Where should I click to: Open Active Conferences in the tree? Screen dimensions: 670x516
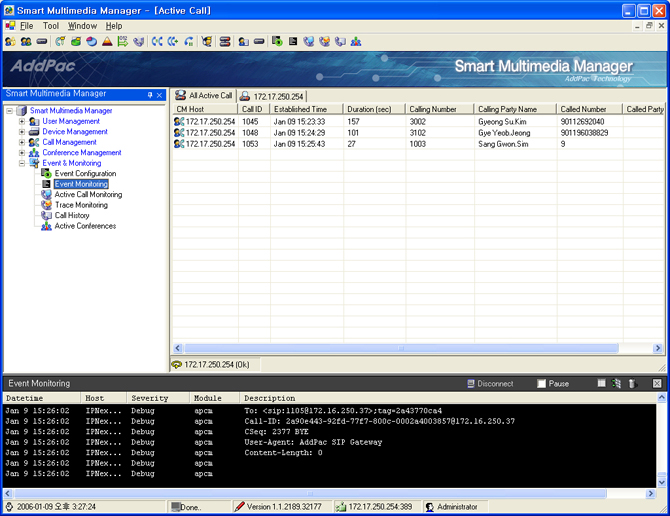click(84, 226)
